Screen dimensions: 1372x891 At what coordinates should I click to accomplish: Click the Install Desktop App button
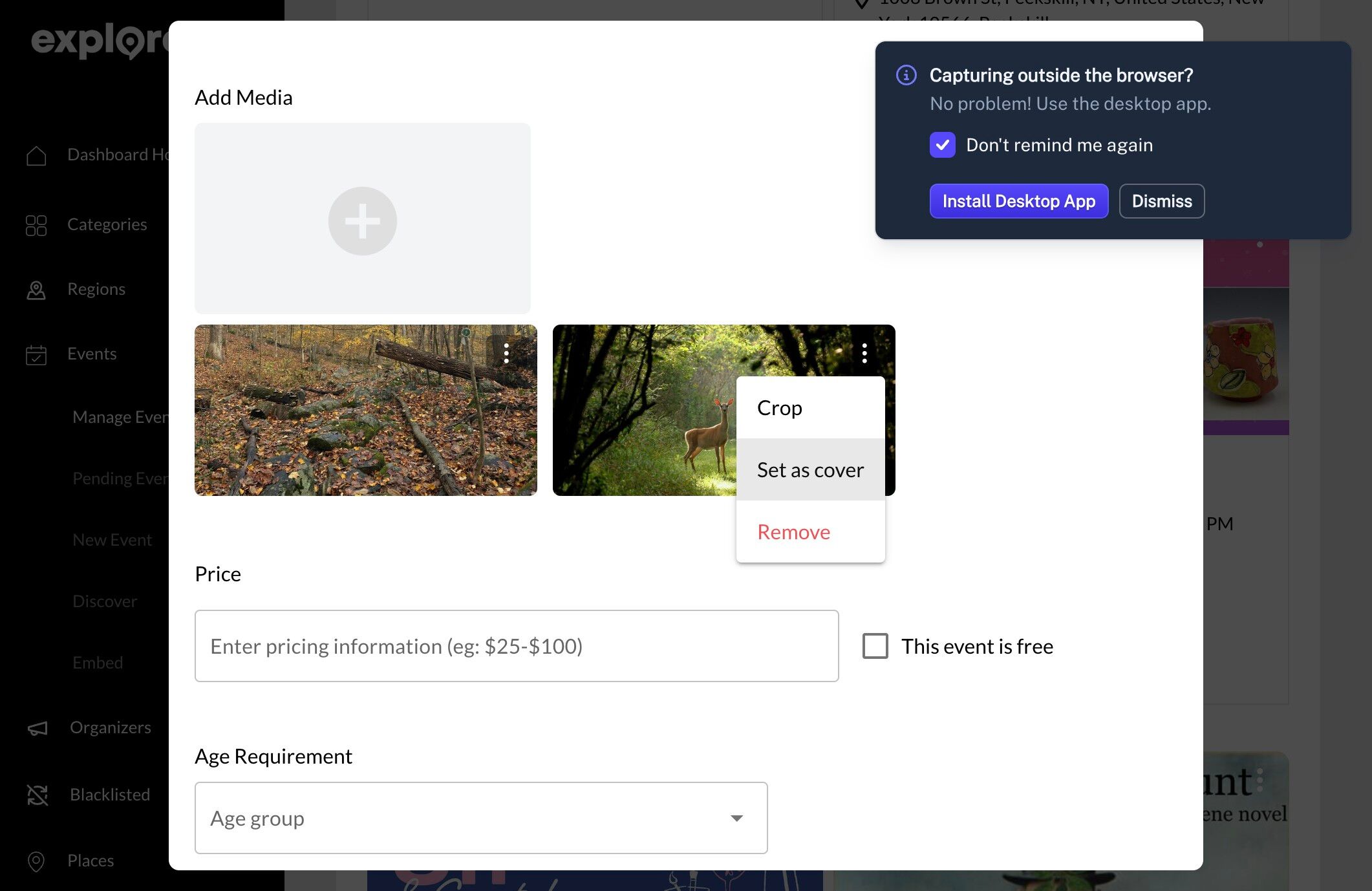click(1018, 201)
